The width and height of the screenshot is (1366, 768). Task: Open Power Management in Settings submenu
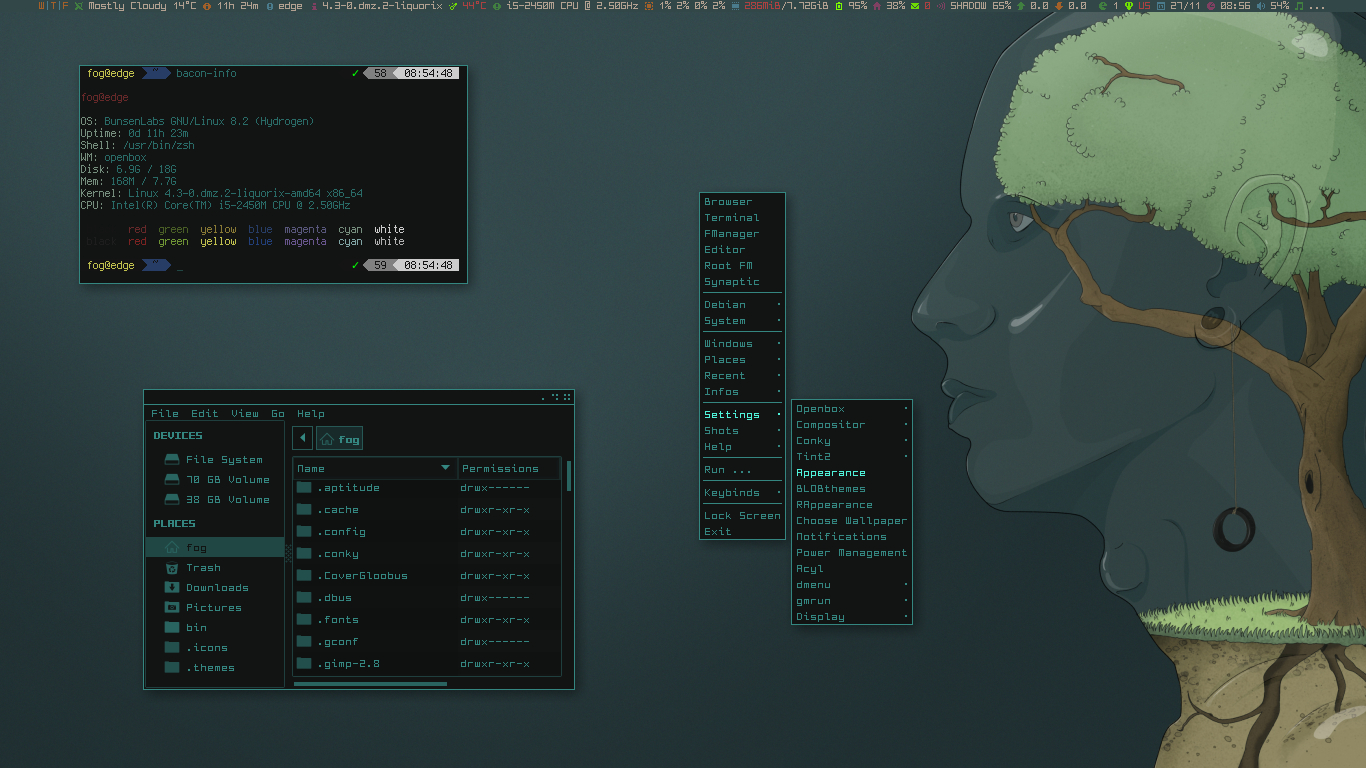pos(852,553)
